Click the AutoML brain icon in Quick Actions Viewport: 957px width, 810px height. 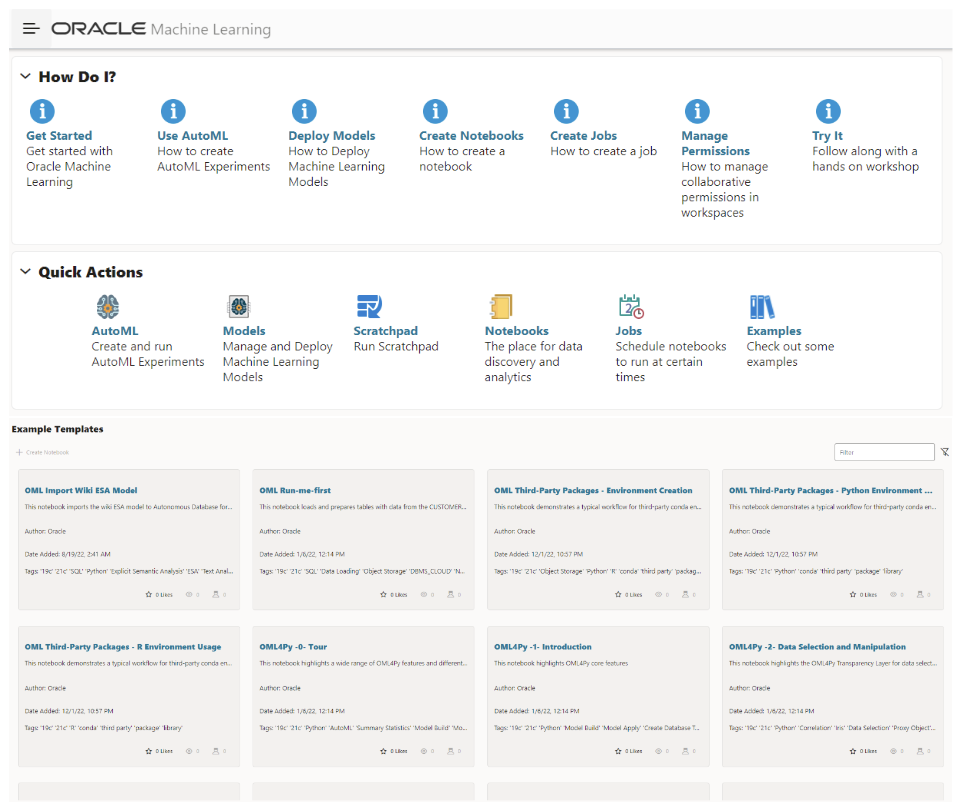click(x=108, y=306)
